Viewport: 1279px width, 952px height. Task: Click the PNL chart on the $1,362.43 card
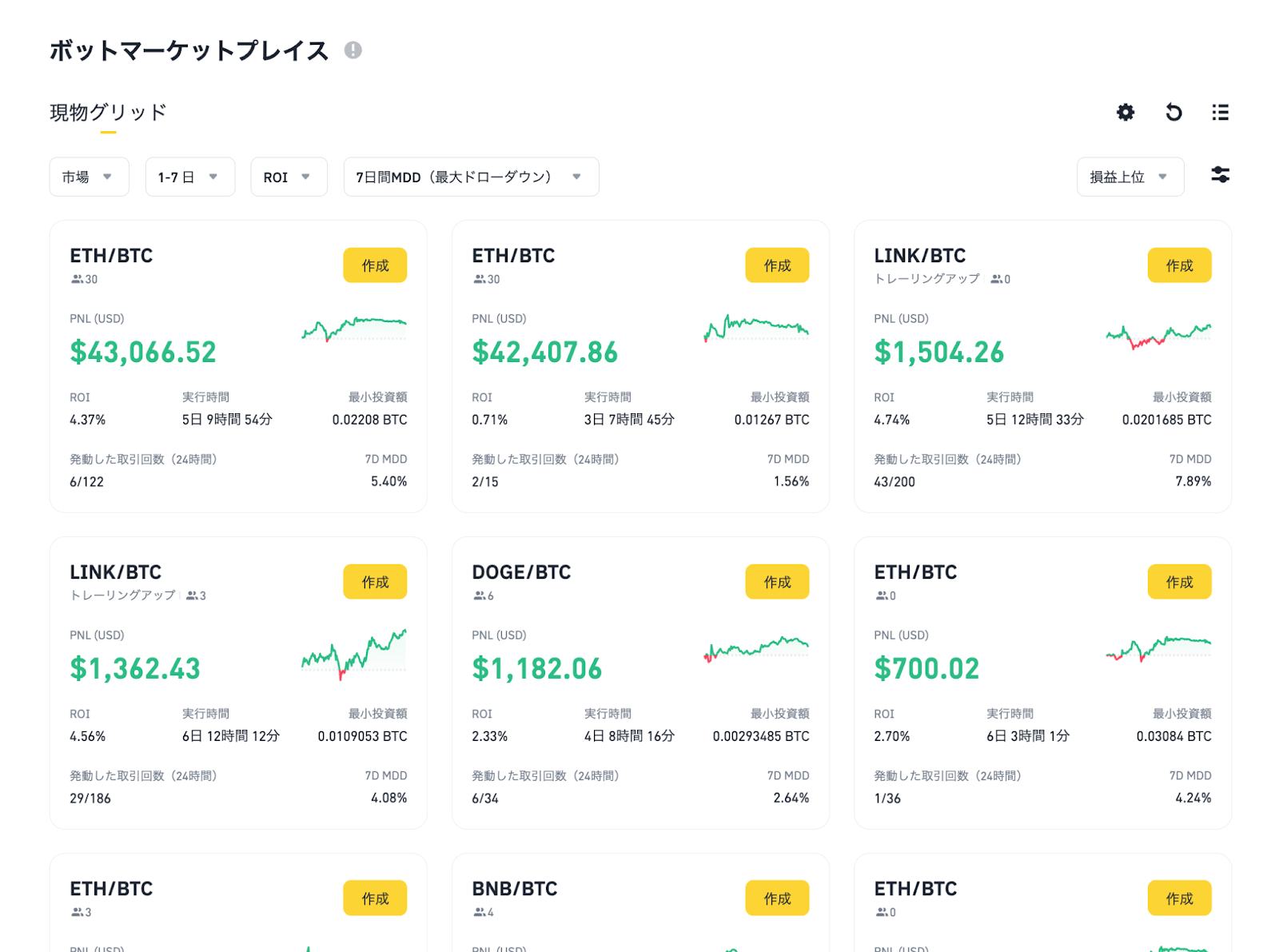click(354, 653)
